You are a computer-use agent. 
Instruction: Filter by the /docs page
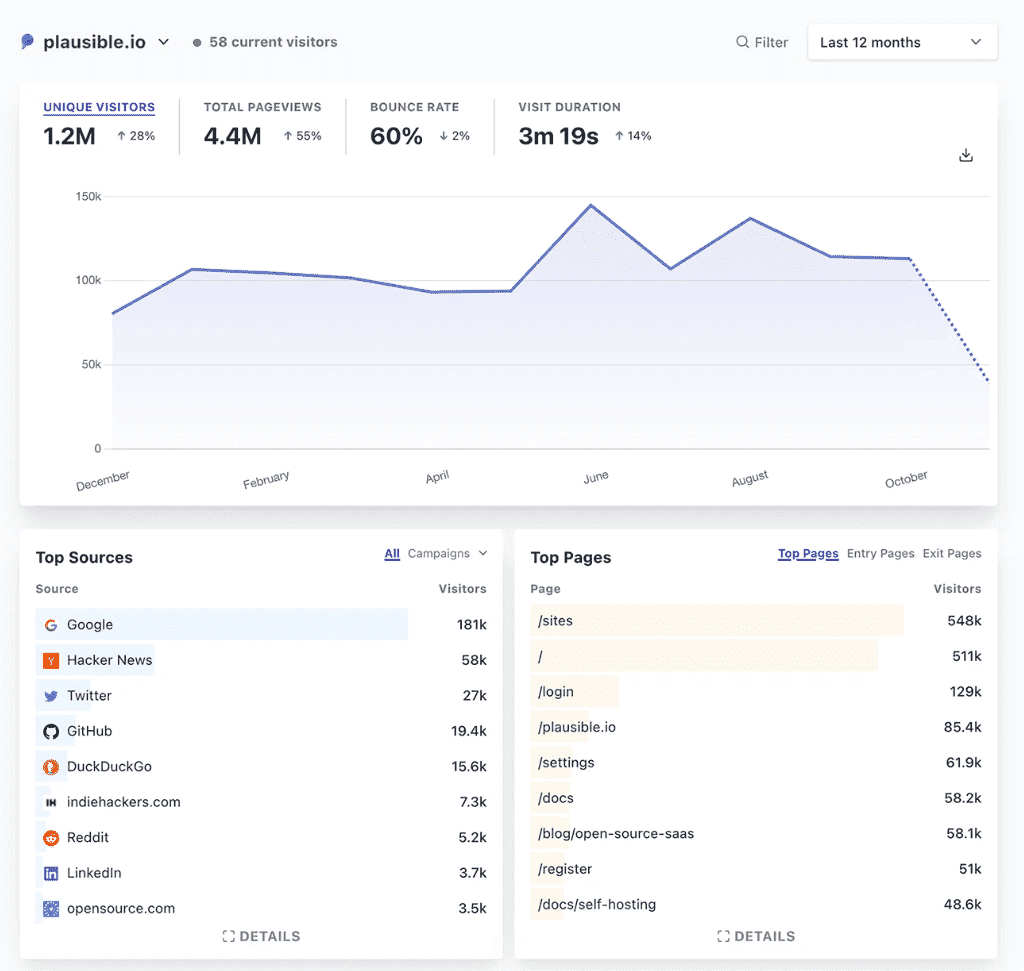[x=556, y=798]
